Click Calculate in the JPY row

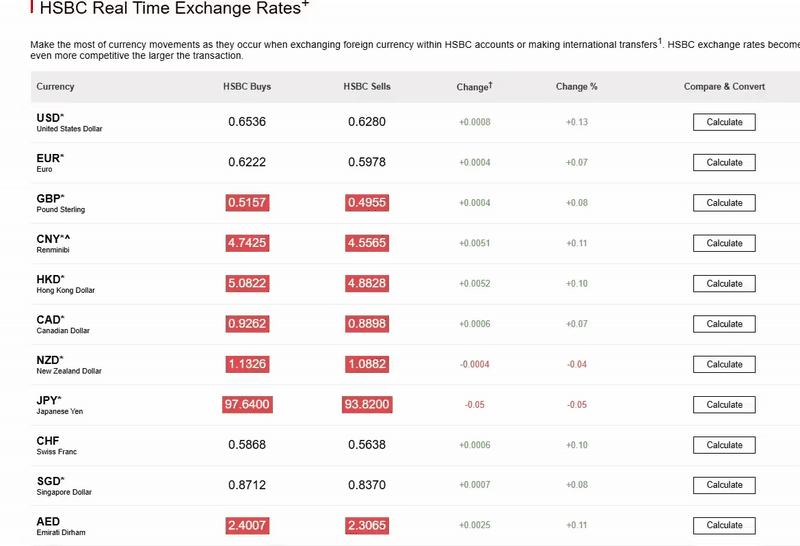click(724, 404)
